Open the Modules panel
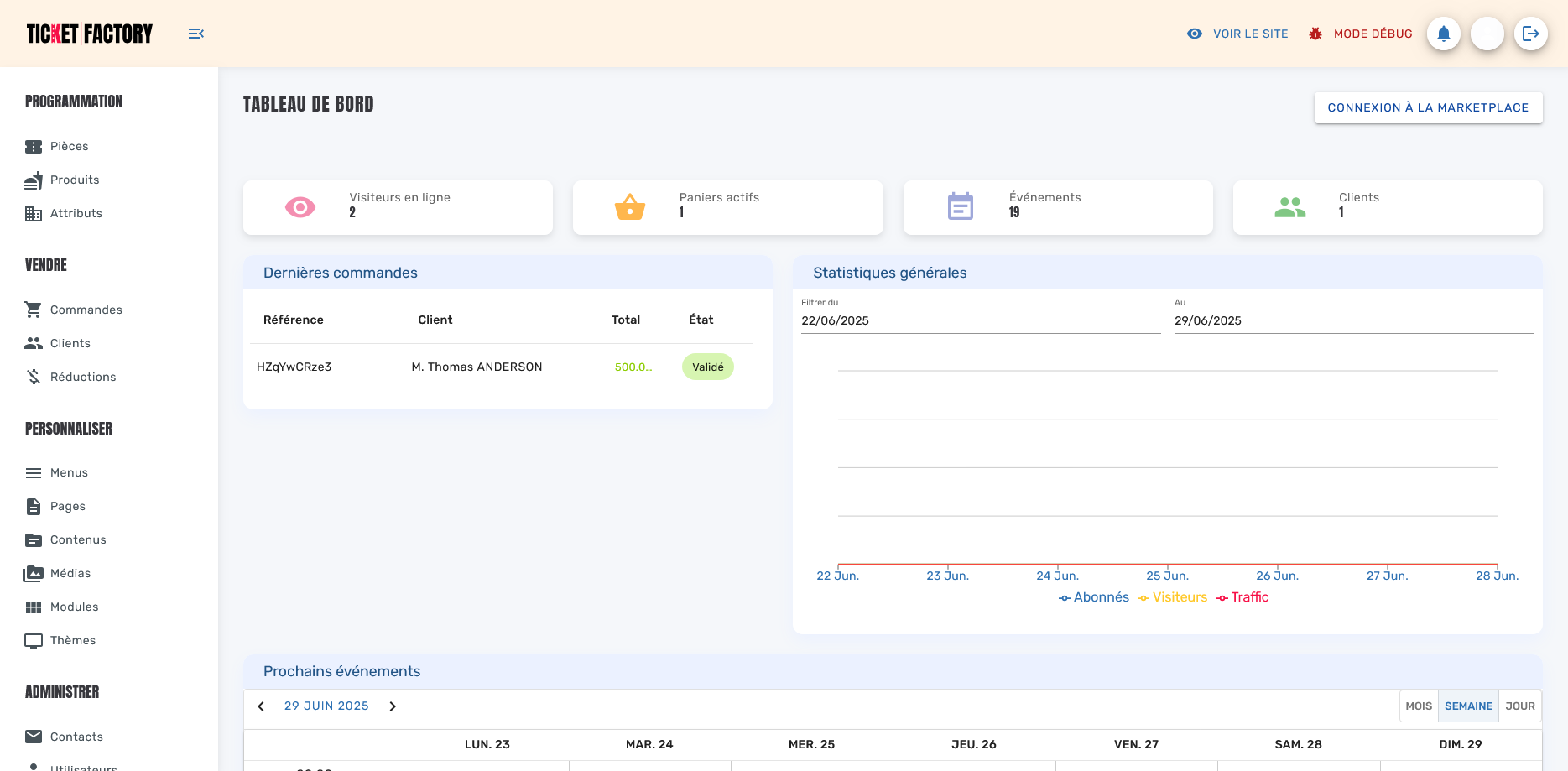This screenshot has height=771, width=1568. (75, 607)
